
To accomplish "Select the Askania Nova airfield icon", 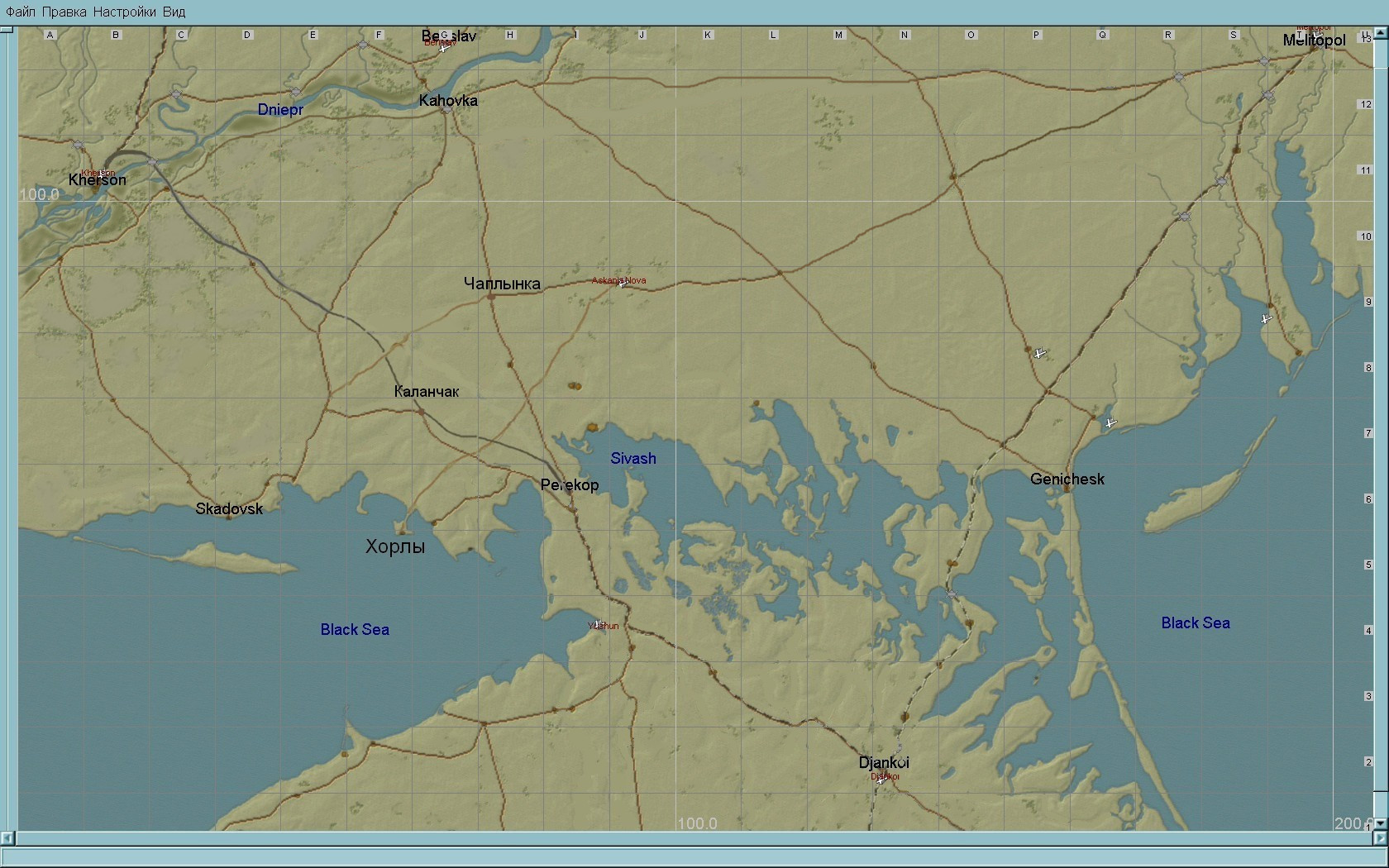I will [x=623, y=283].
